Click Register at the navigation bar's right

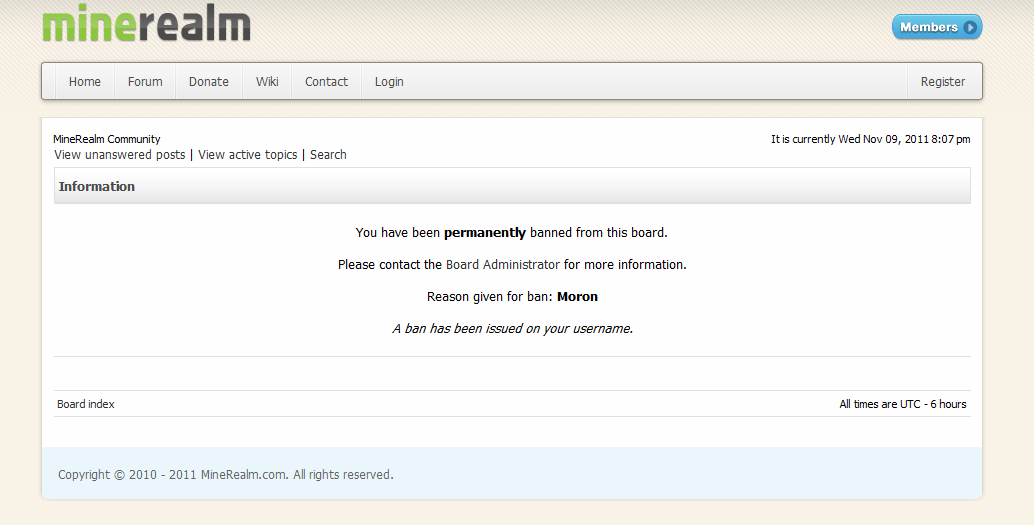coord(943,82)
